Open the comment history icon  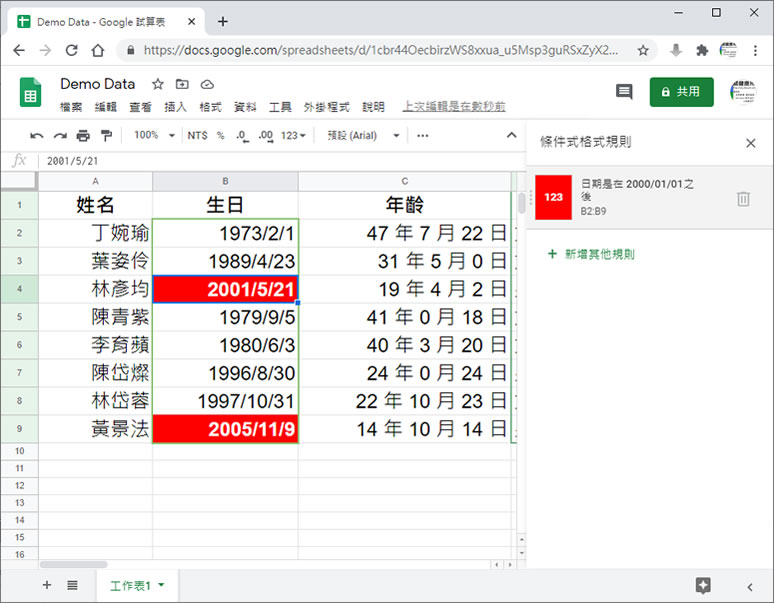click(624, 92)
